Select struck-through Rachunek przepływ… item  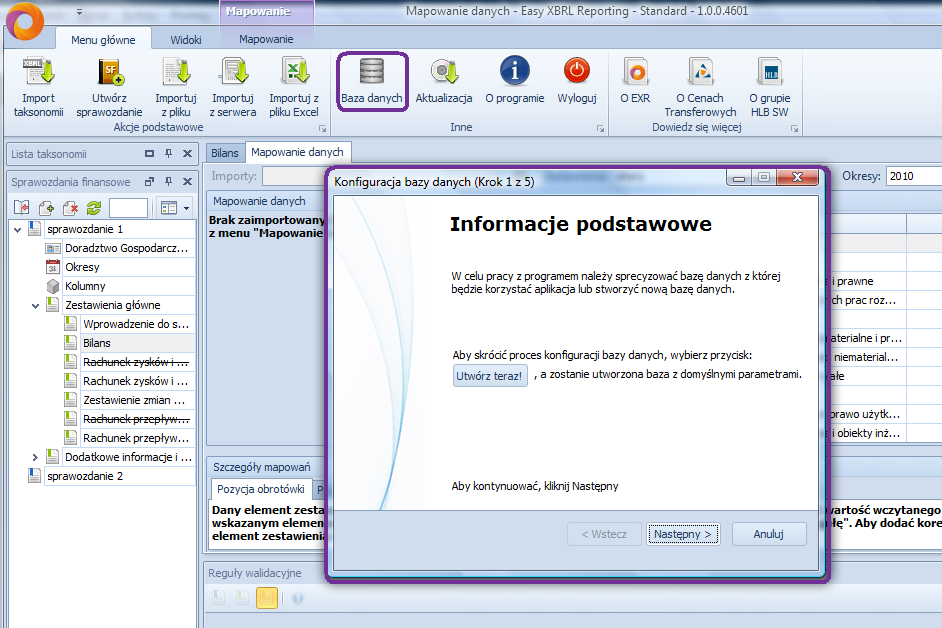(136, 419)
